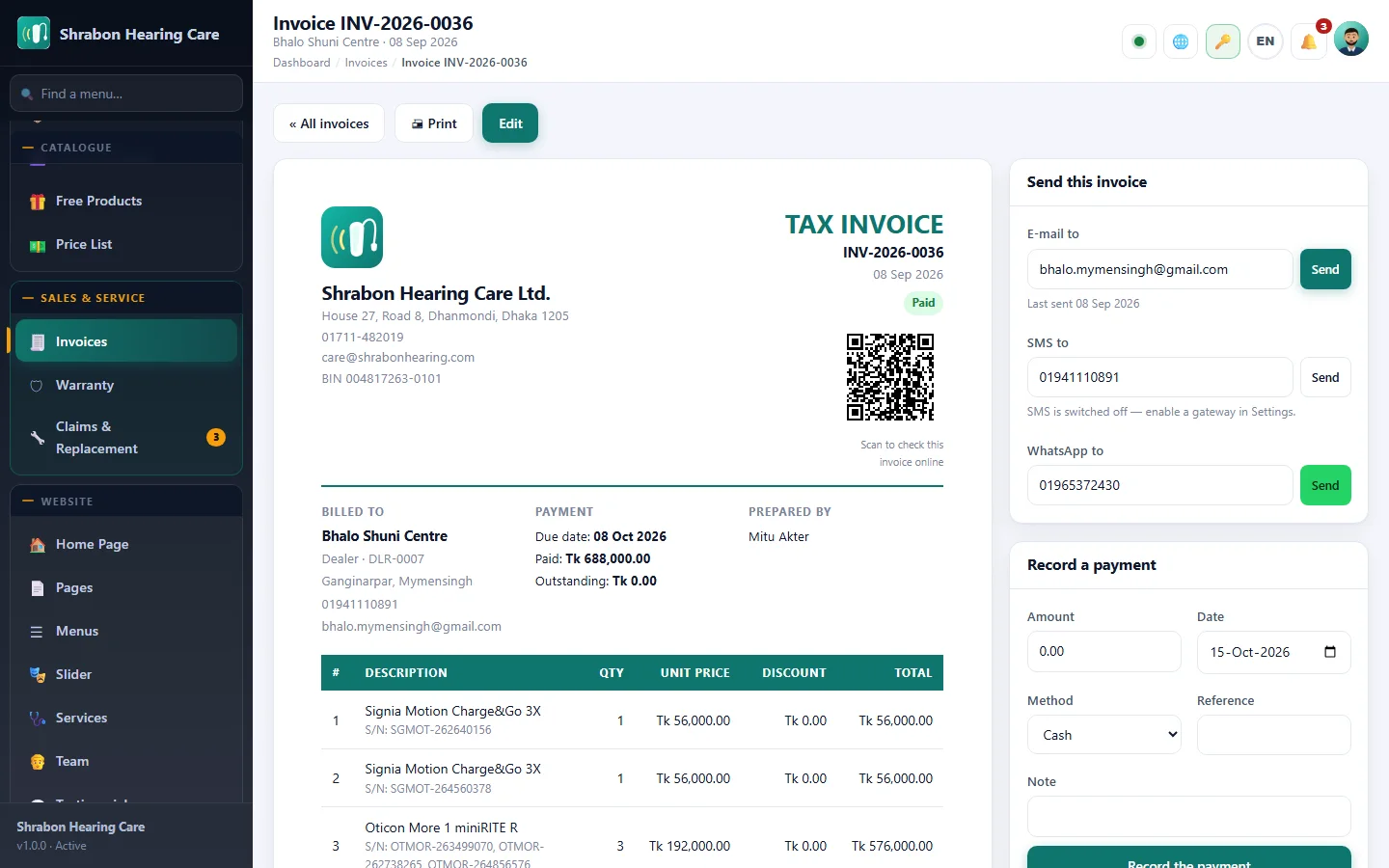This screenshot has height=868, width=1389.
Task: Go to Pages in the sidebar
Action: tap(126, 587)
